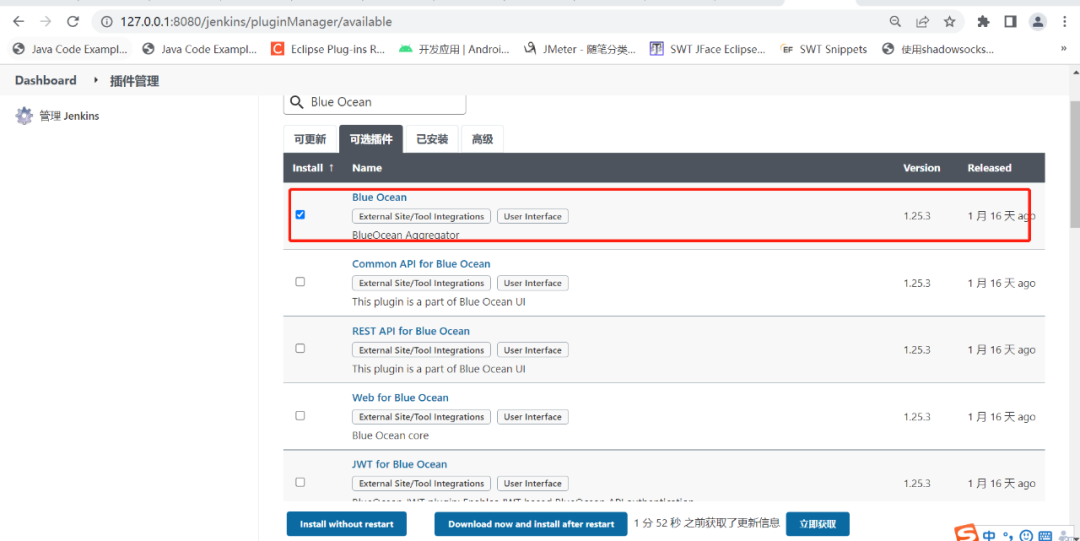1080x541 pixels.
Task: Toggle the browser side panel icon
Action: click(1010, 22)
